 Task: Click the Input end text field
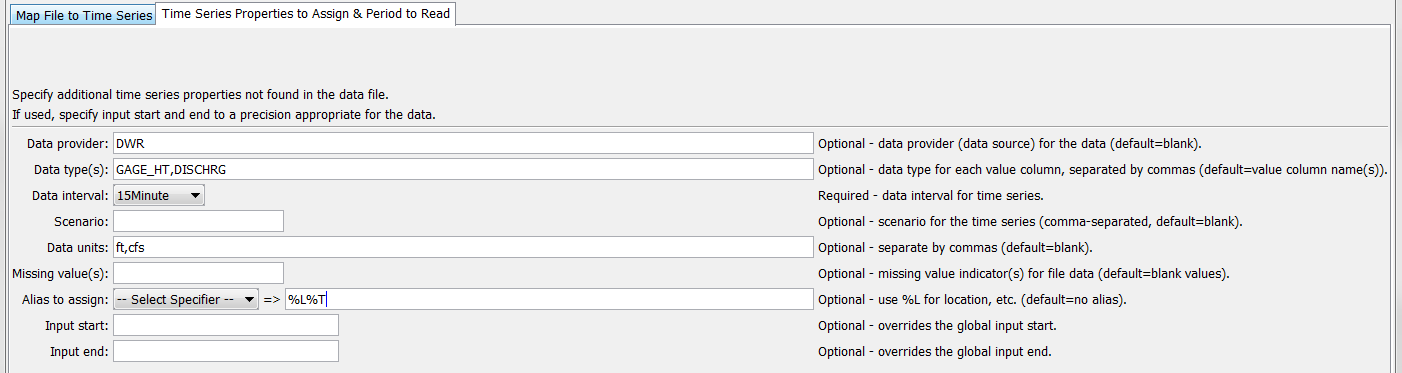pyautogui.click(x=226, y=351)
